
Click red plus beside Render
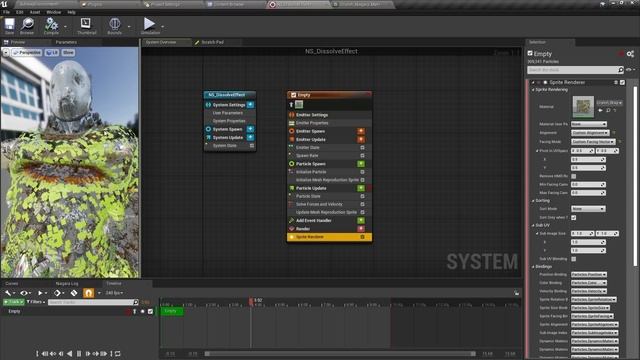(361, 229)
